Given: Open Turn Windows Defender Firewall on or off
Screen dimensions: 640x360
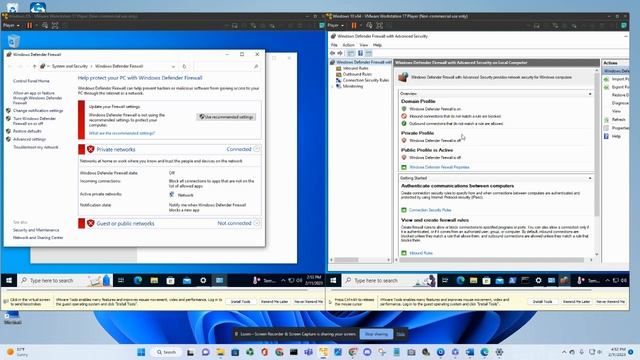Looking at the screenshot, I should (34, 121).
